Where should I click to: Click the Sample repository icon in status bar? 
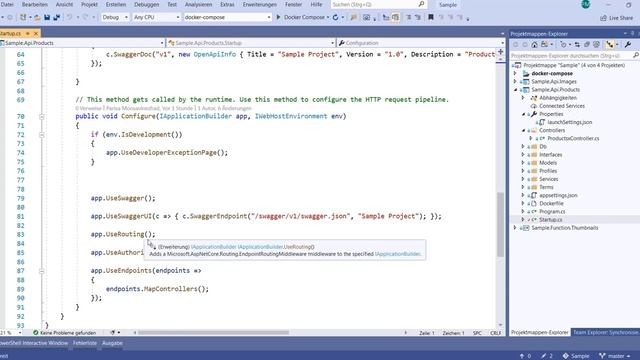tap(565, 356)
